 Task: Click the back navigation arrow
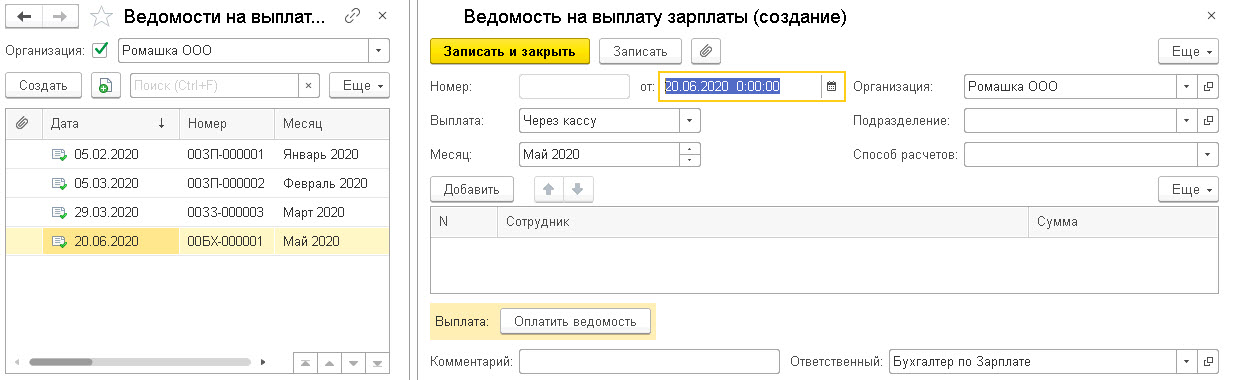coord(25,16)
